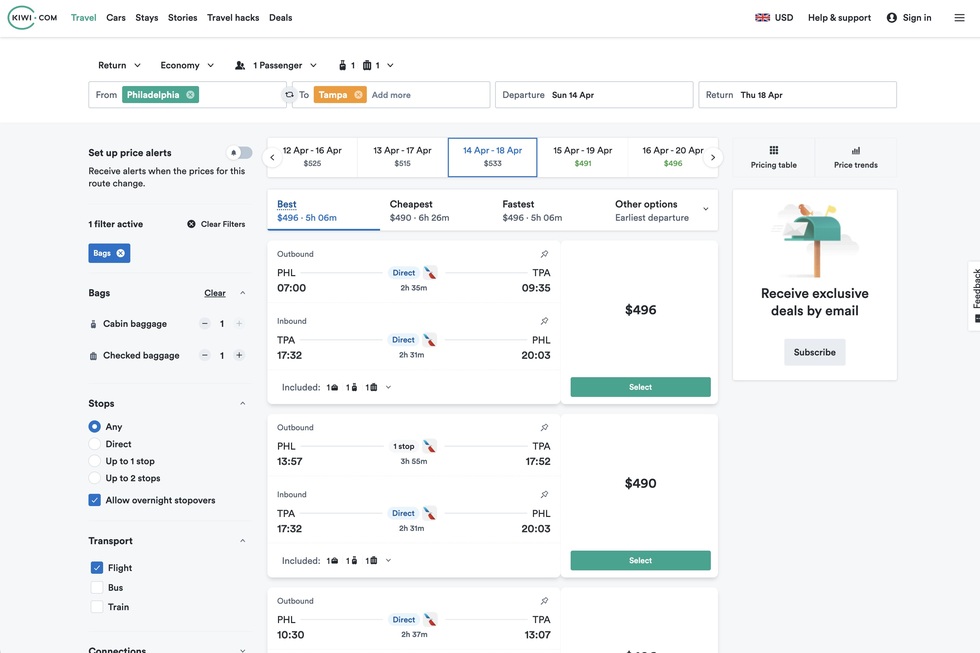
Task: Select the $496 flight
Action: [x=640, y=387]
